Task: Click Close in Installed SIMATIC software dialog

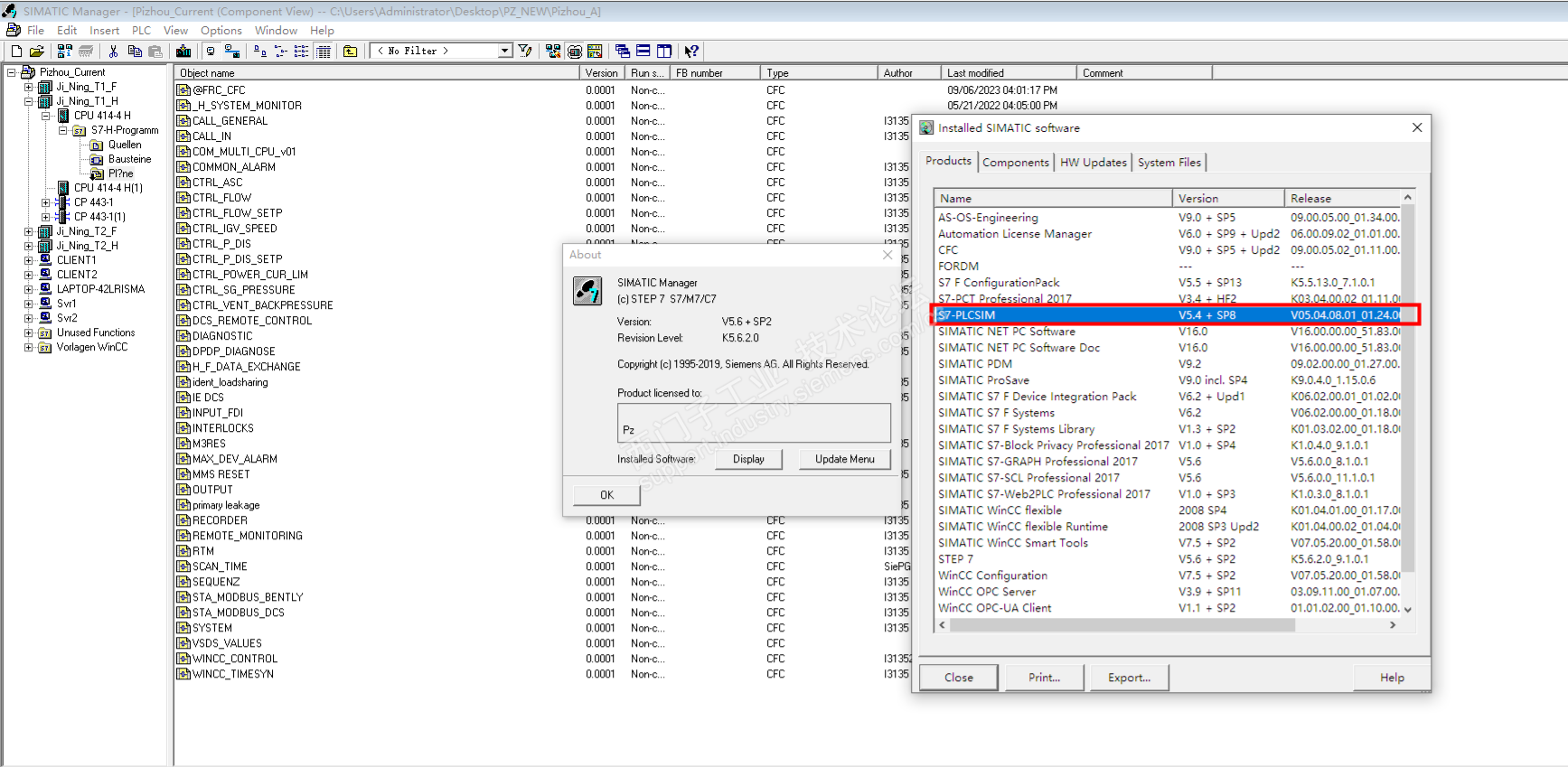Action: pos(959,678)
